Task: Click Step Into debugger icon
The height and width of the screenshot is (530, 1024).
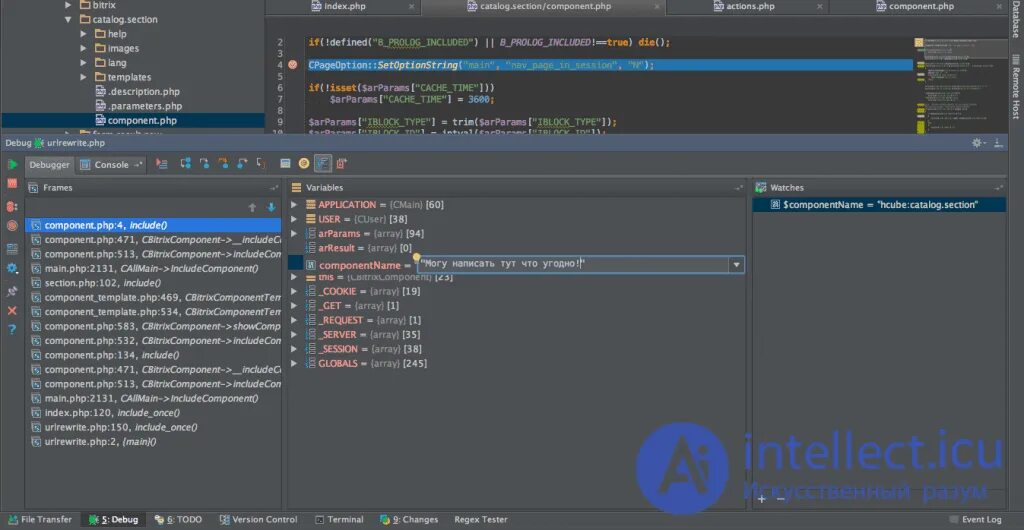Action: point(204,164)
